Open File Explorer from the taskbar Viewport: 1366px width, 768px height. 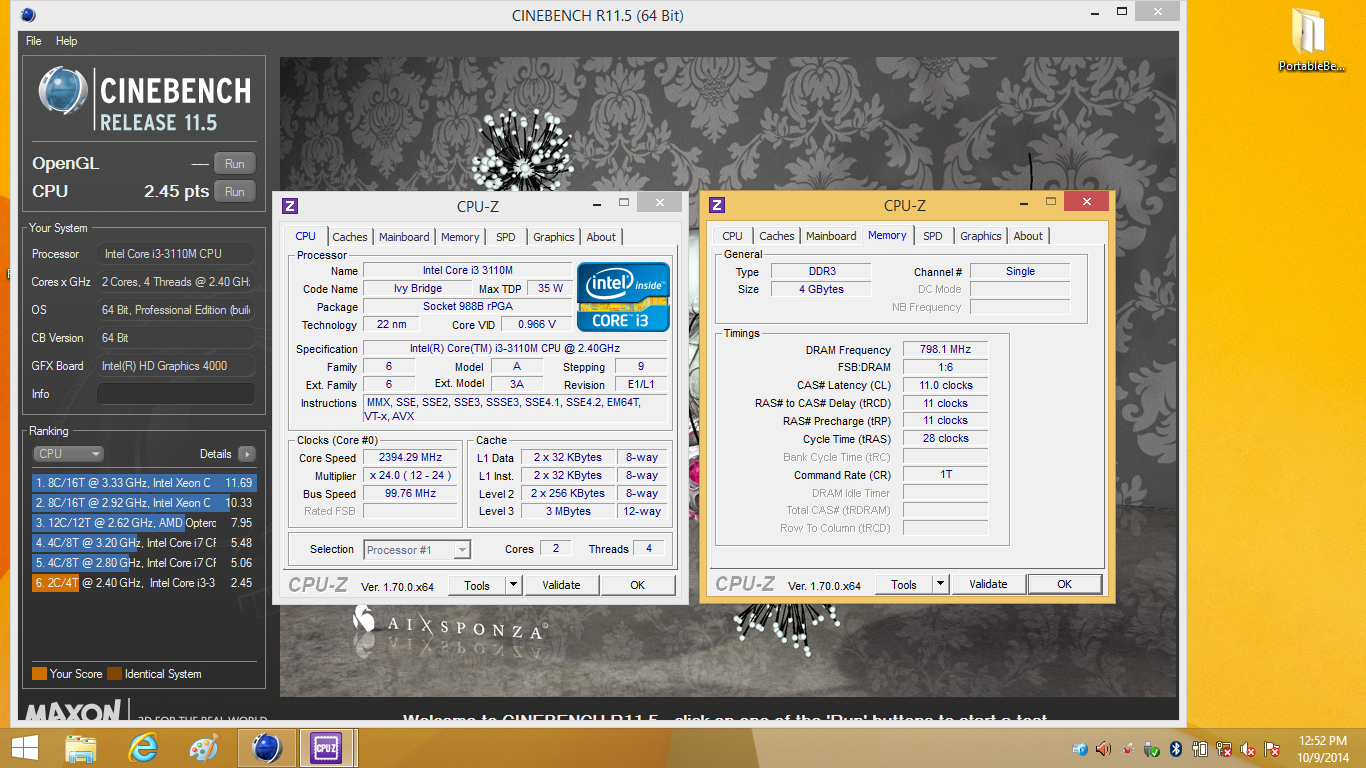tap(81, 748)
